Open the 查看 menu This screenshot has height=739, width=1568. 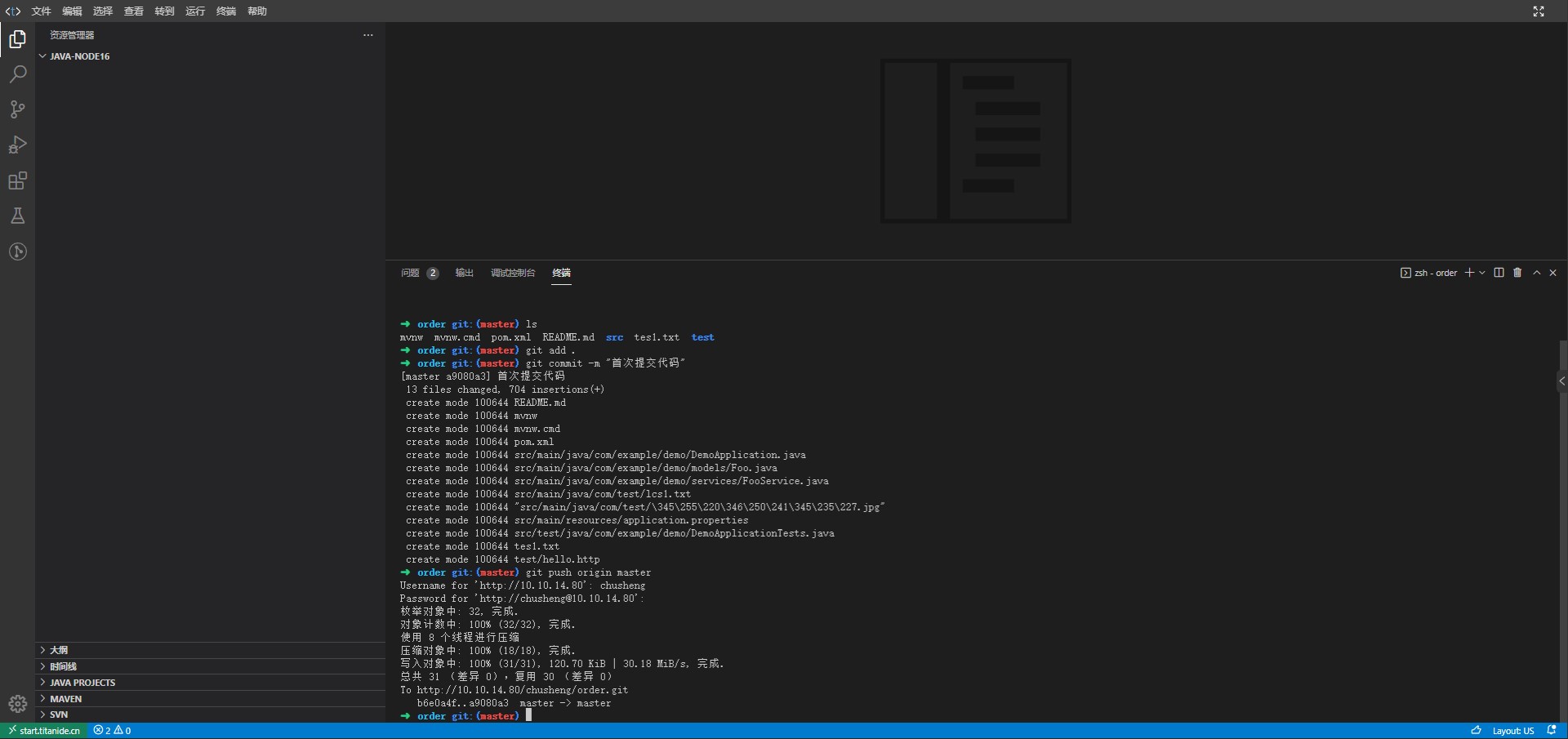click(x=134, y=11)
